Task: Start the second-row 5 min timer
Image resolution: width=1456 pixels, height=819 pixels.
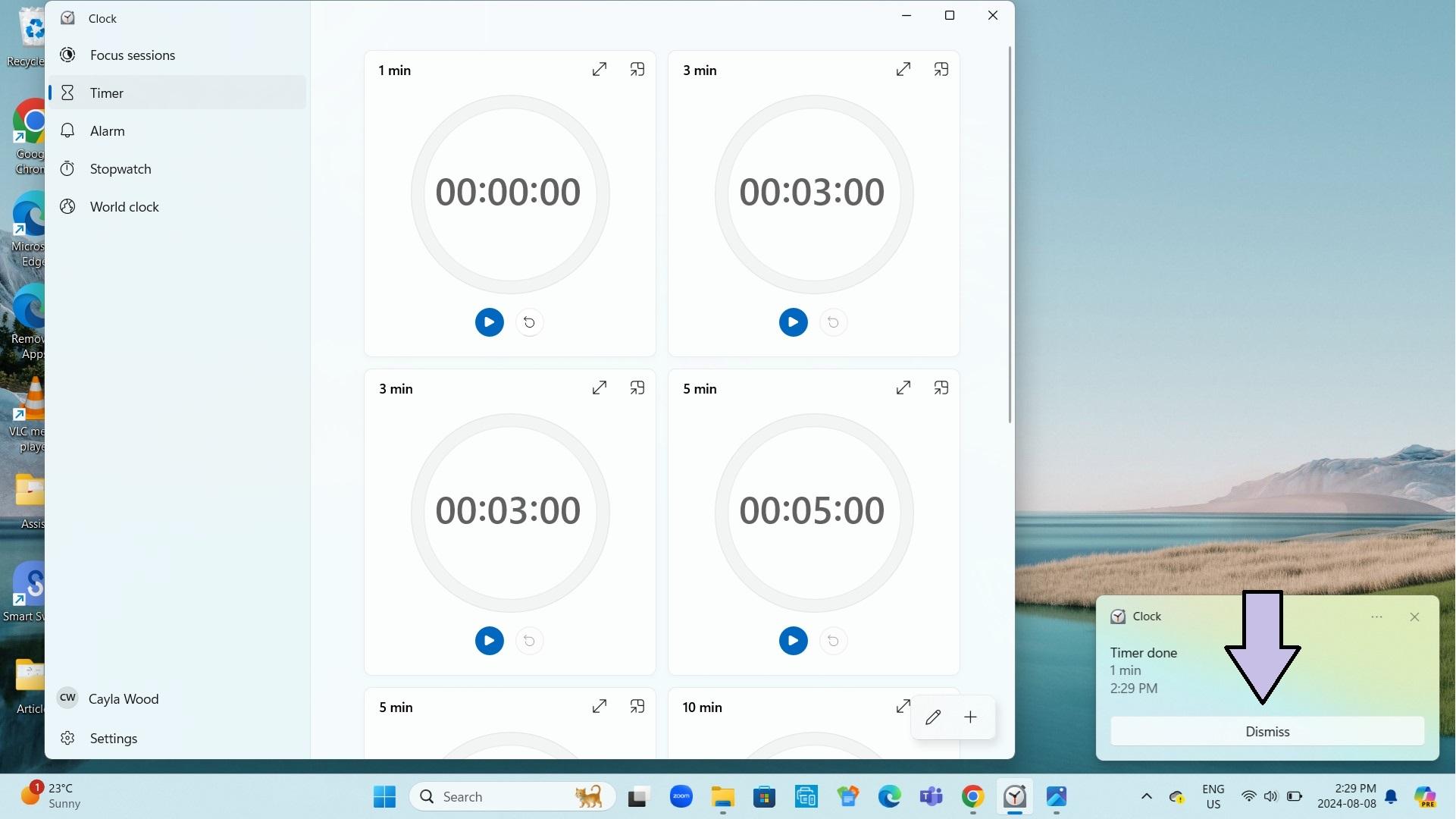Action: pyautogui.click(x=794, y=641)
